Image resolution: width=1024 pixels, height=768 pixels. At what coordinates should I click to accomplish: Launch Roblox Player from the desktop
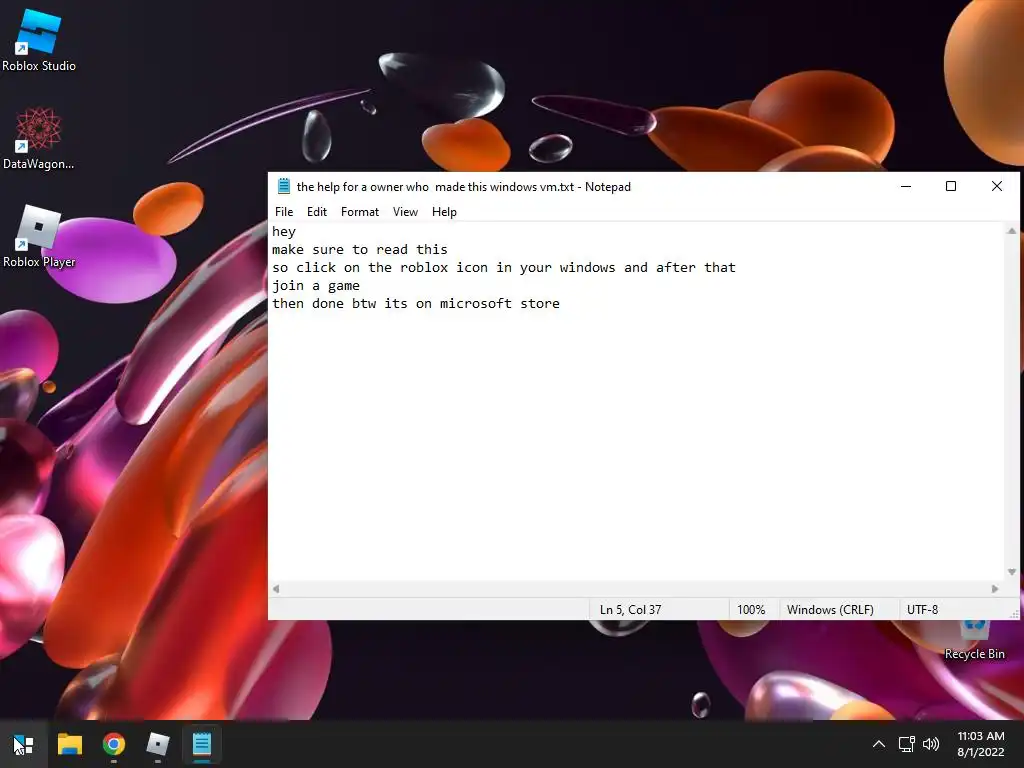(x=39, y=236)
